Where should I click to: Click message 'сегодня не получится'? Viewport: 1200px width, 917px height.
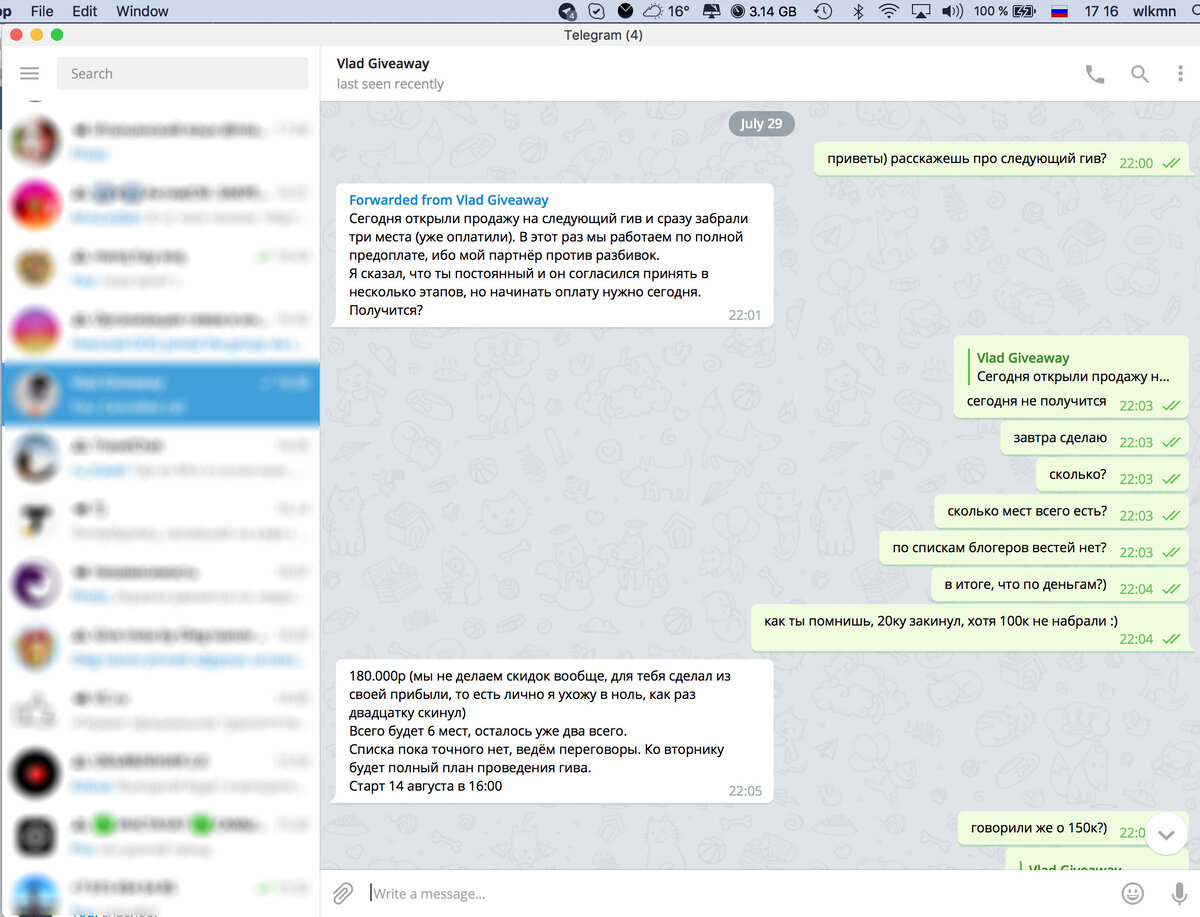(x=1036, y=401)
